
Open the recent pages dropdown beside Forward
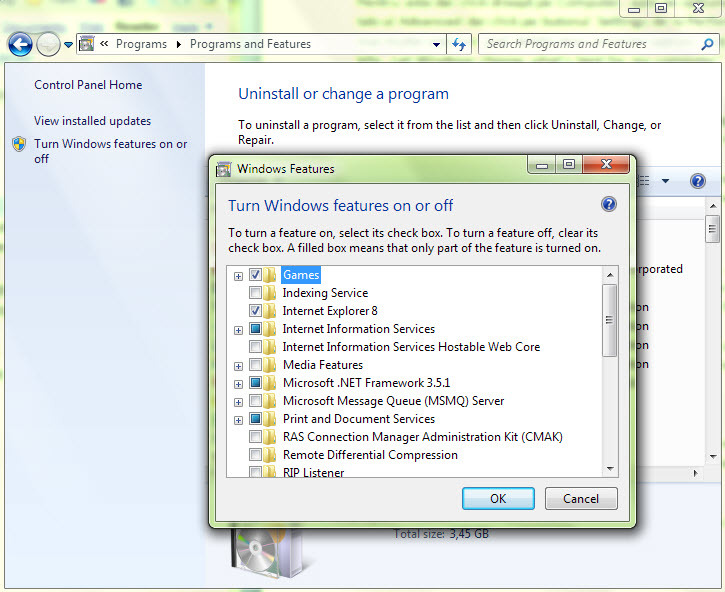tap(68, 45)
